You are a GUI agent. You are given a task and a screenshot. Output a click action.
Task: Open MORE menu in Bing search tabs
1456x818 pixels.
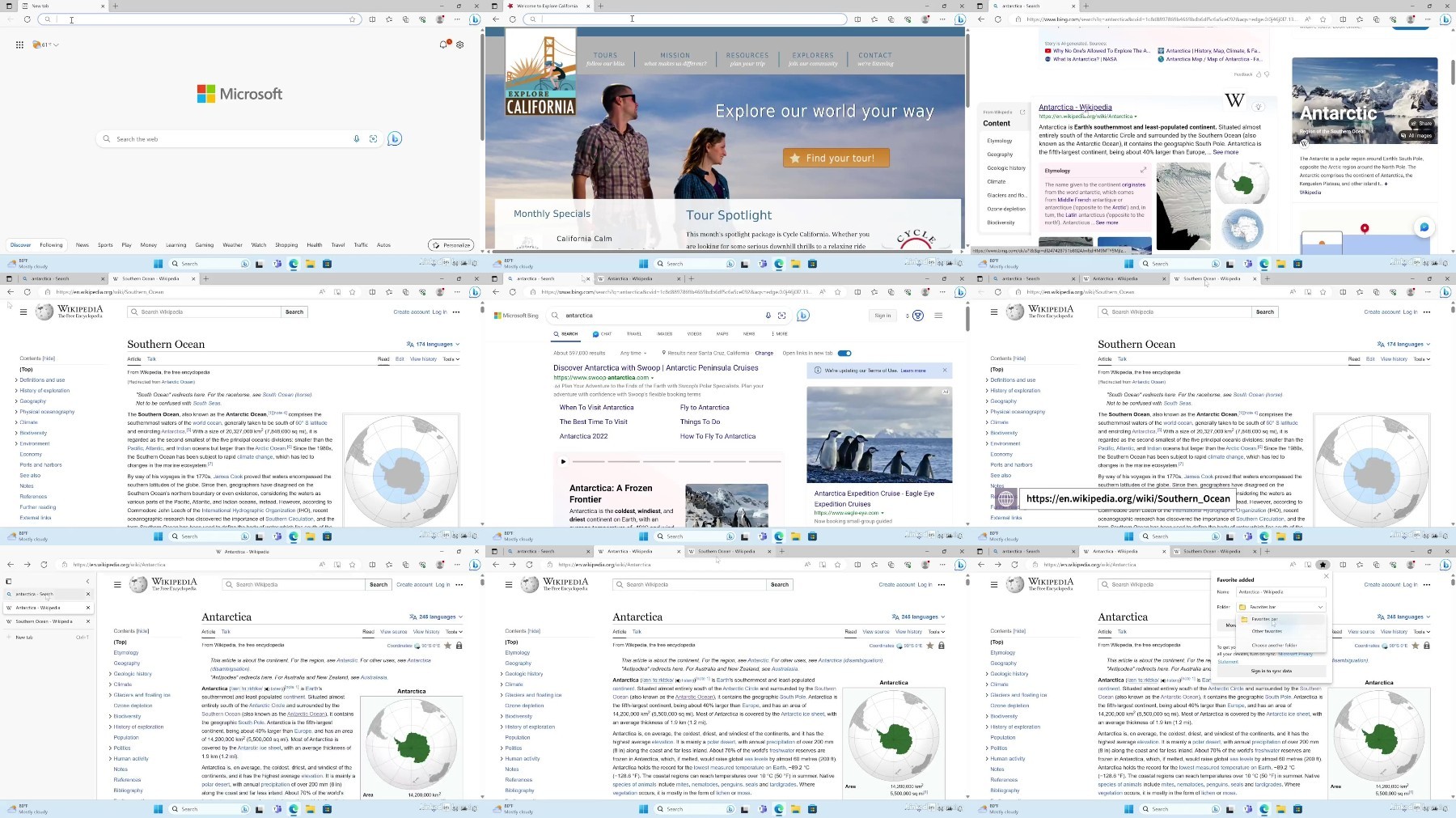click(780, 333)
